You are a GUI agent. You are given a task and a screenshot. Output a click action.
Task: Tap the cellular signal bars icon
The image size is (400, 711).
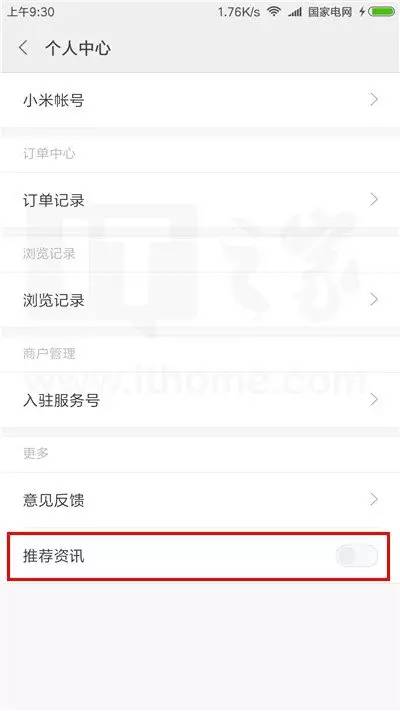295,12
